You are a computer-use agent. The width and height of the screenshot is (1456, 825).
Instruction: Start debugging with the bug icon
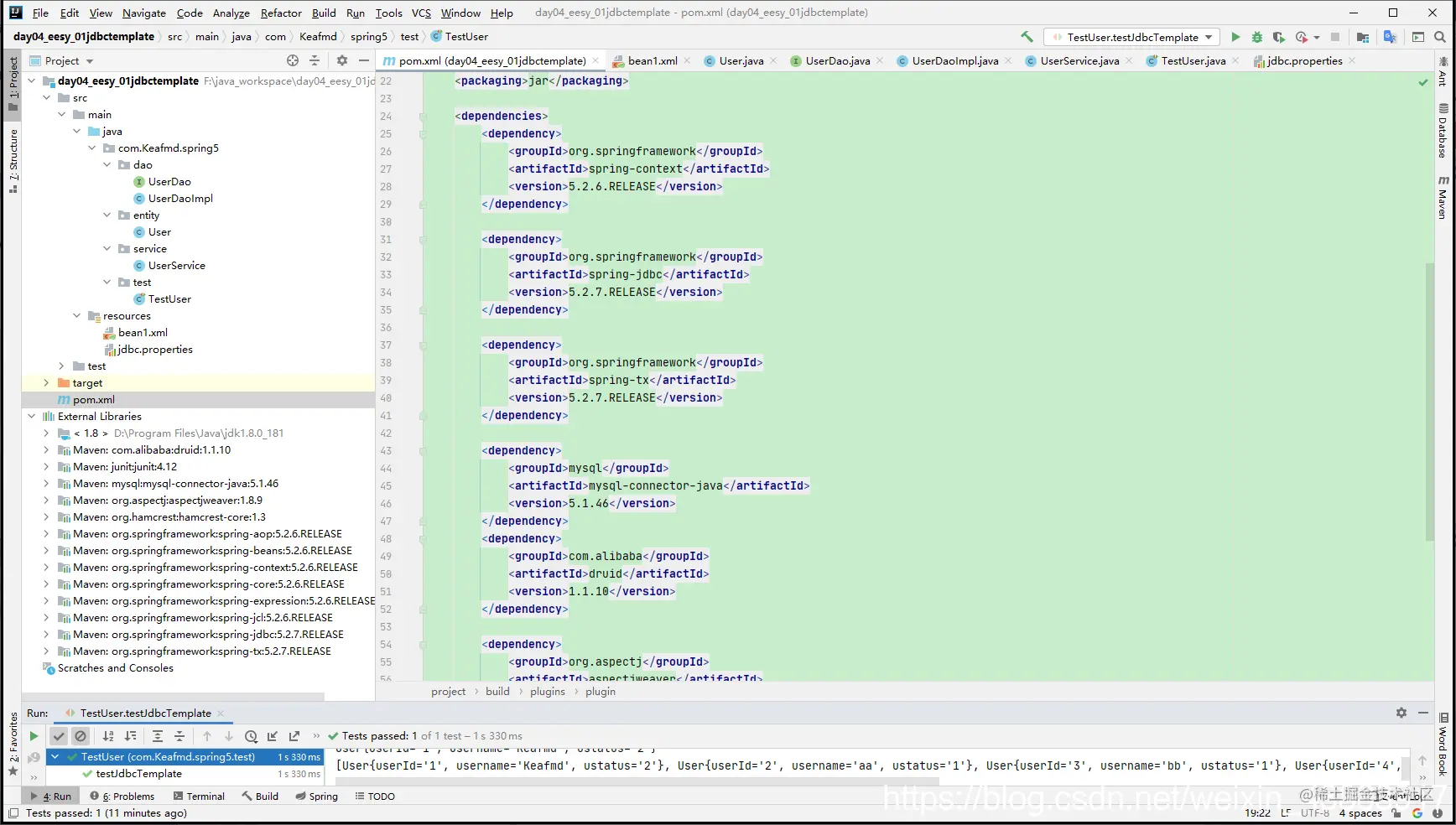1256,37
